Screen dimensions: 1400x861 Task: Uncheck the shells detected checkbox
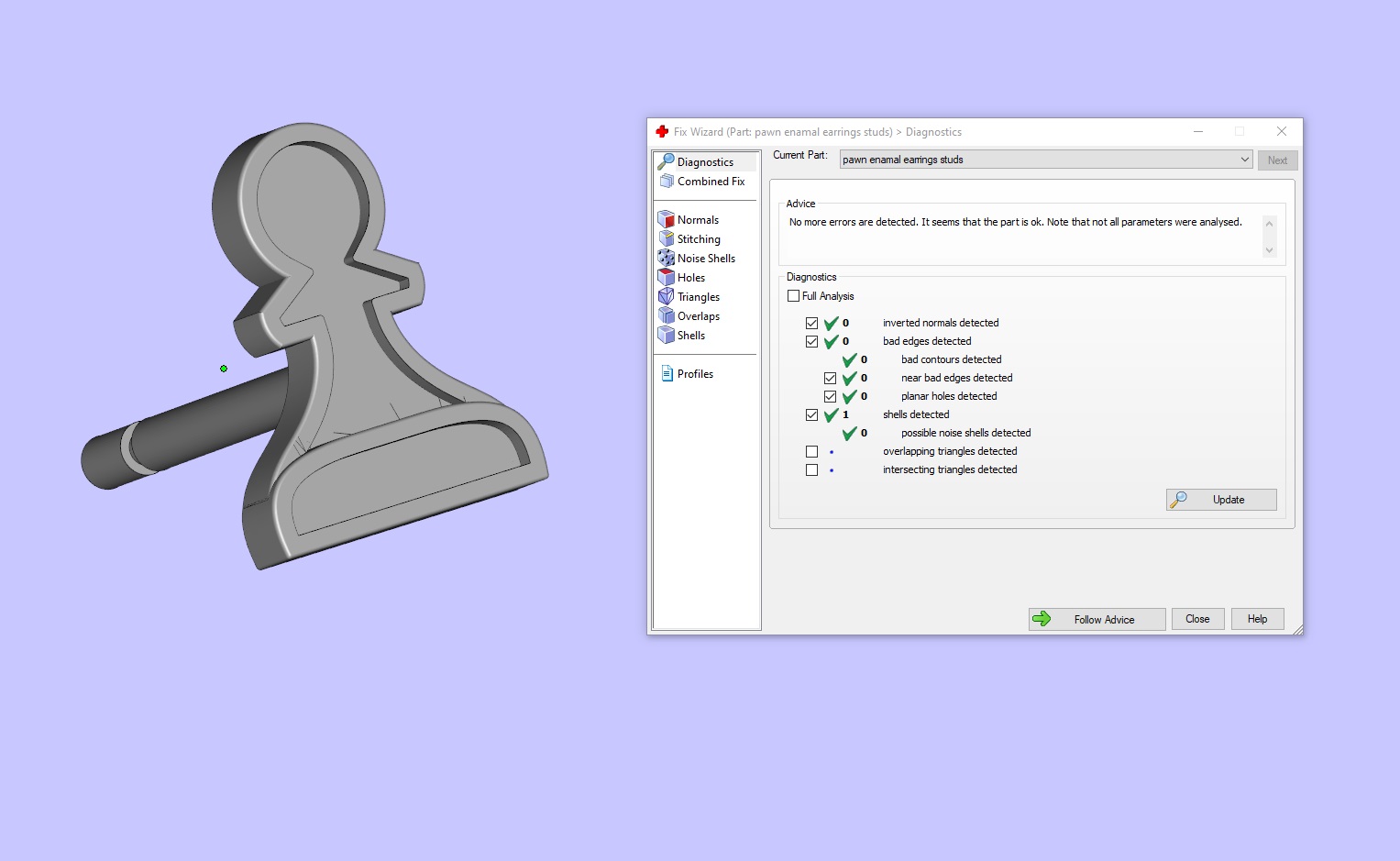point(811,414)
